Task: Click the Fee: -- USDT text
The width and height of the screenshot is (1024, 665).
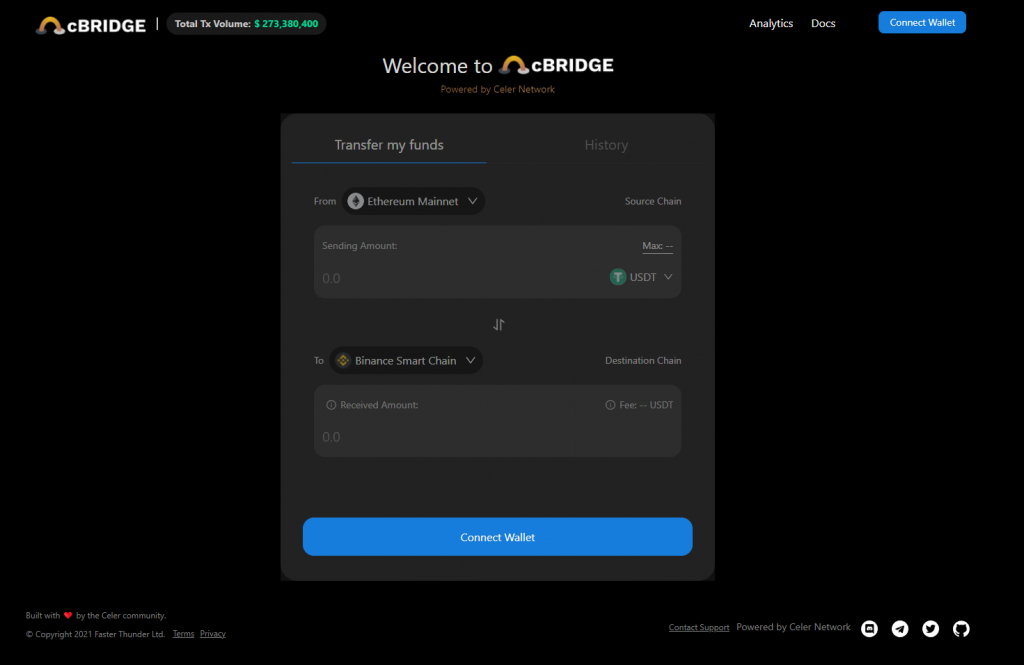Action: coord(646,405)
